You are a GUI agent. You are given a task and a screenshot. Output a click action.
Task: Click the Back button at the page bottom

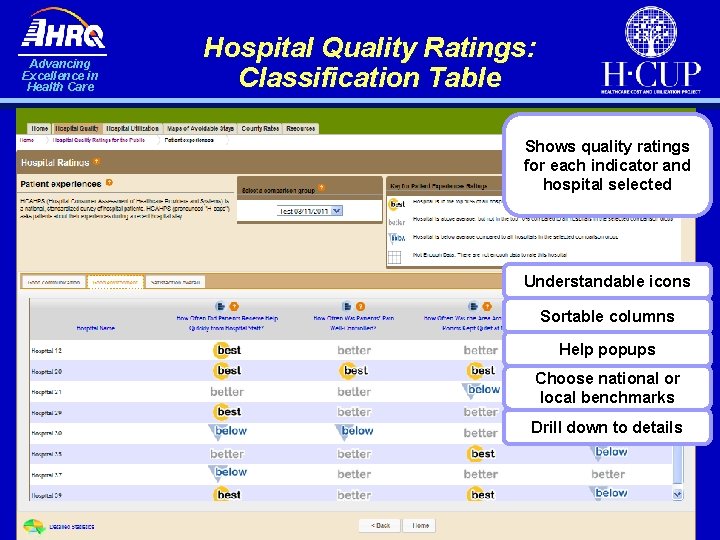380,525
